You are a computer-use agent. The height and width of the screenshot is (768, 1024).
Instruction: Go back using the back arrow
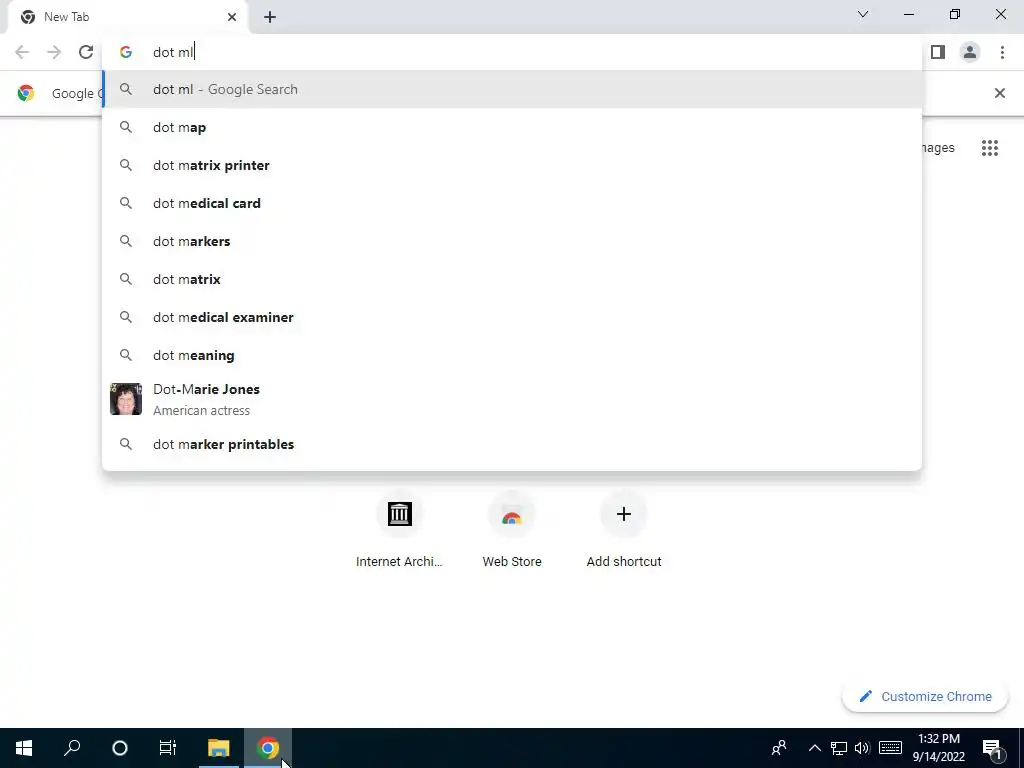(22, 52)
